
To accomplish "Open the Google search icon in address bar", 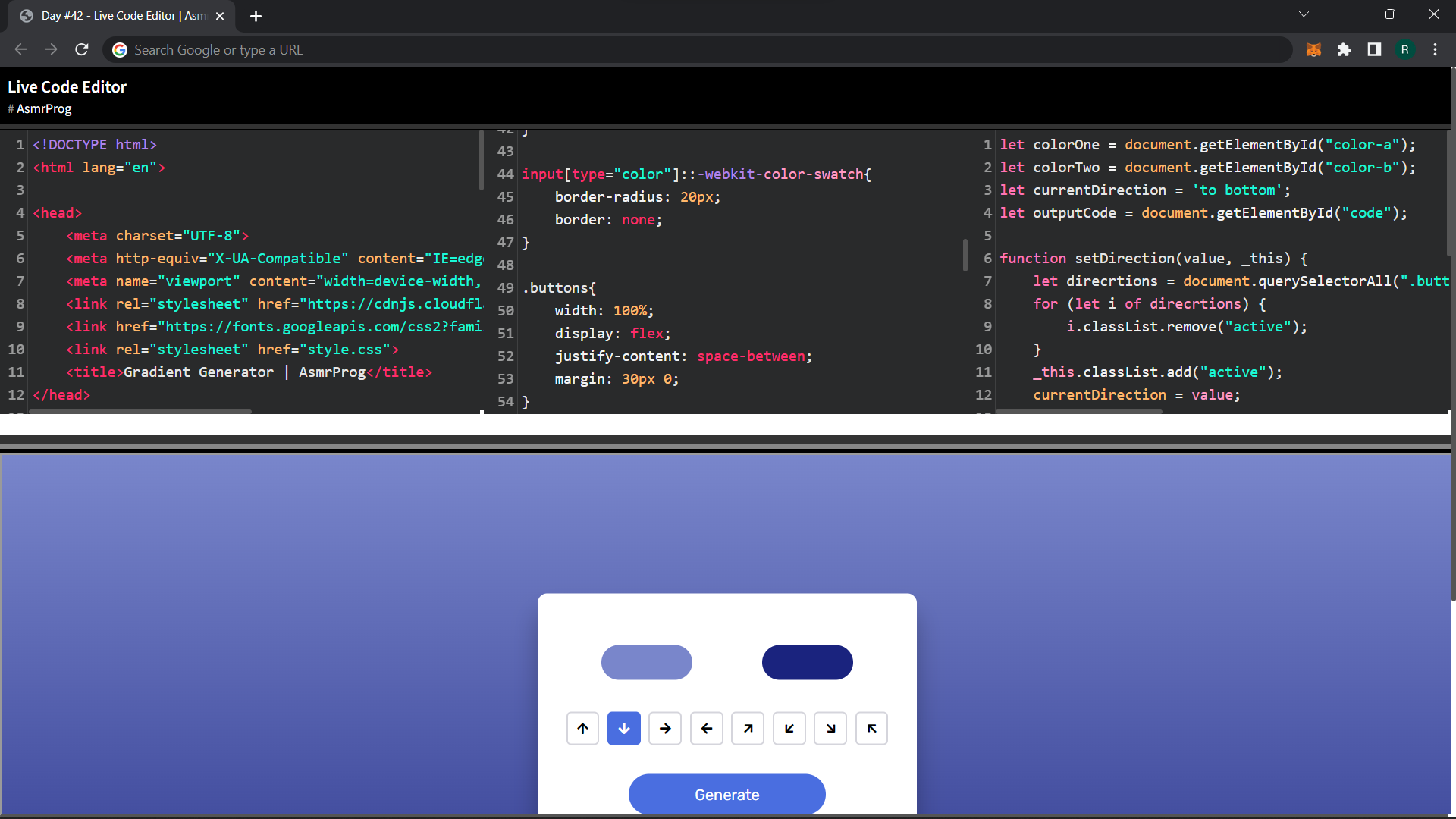I will (119, 49).
